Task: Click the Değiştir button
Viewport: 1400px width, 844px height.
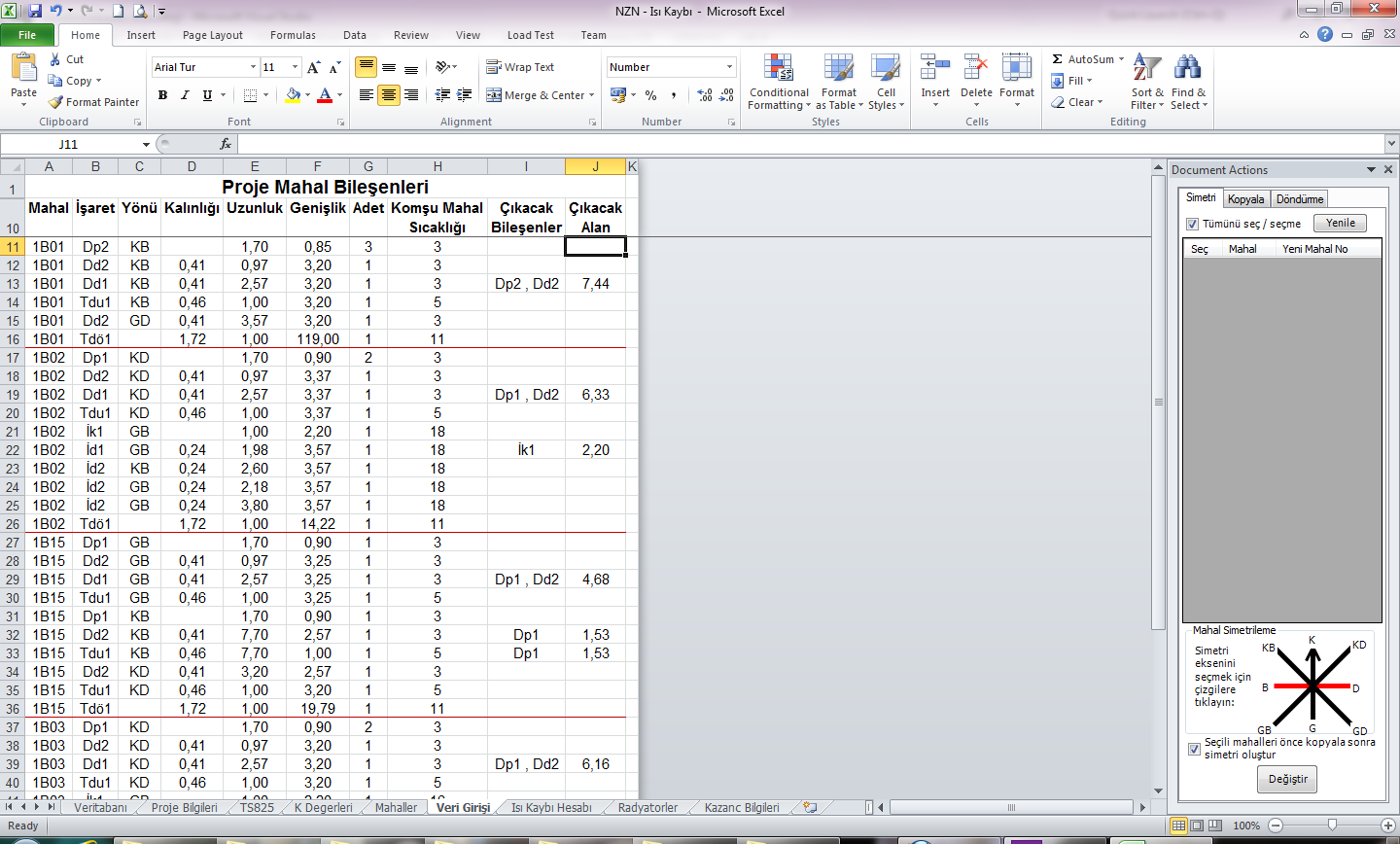Action: click(x=1288, y=779)
